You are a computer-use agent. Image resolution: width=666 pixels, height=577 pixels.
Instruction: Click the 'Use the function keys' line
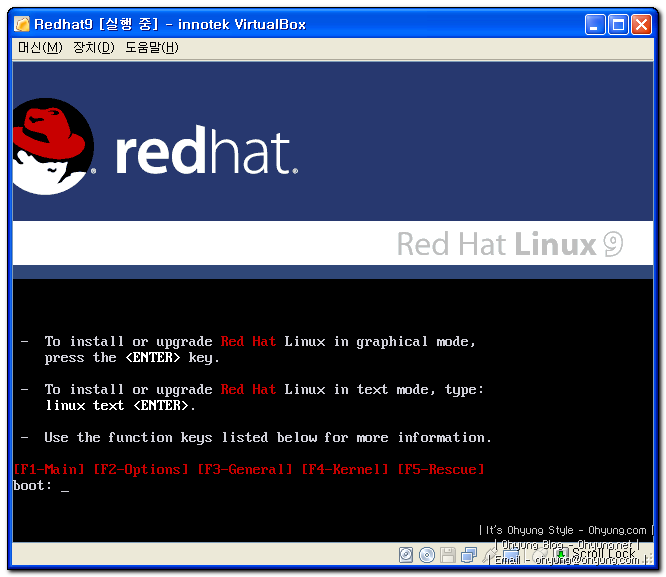point(268,437)
